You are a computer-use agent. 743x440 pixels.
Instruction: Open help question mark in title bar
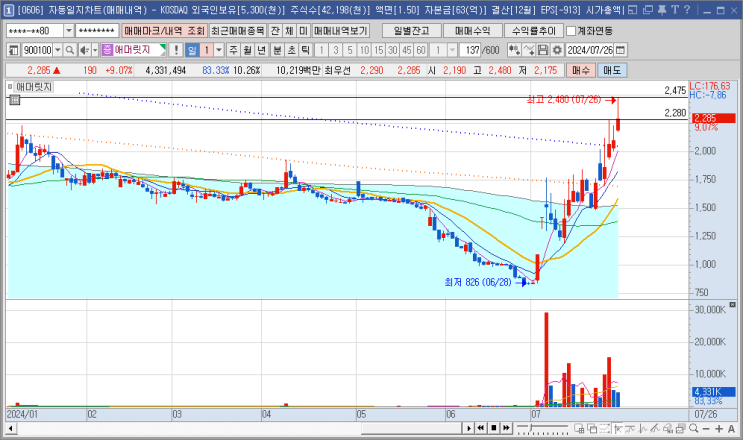pos(687,9)
